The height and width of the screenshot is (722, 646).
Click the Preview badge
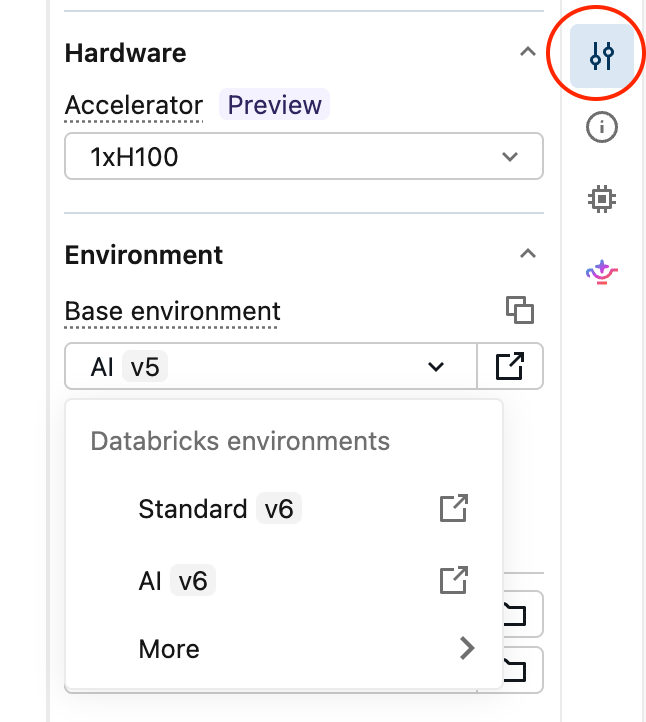pyautogui.click(x=274, y=105)
